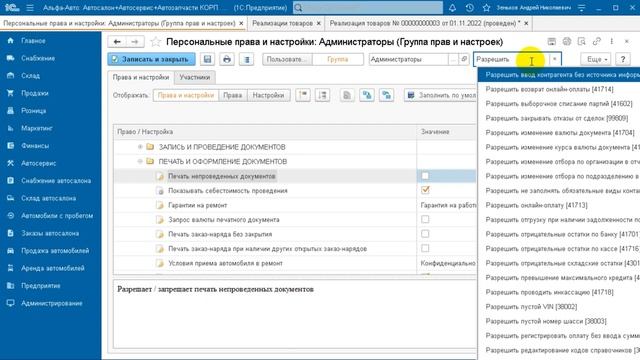The height and width of the screenshot is (360, 640).
Task: Click the sort hierarchy up icon
Action: click(303, 95)
